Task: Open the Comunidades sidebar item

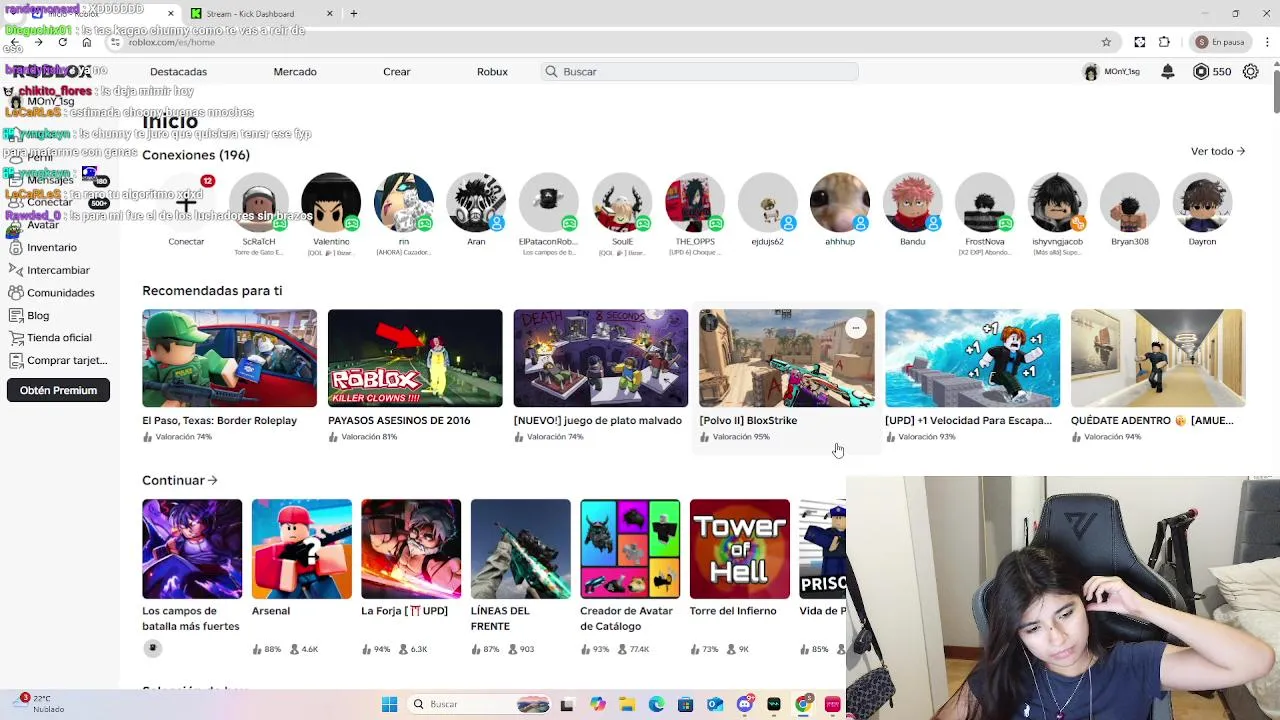Action: point(60,293)
